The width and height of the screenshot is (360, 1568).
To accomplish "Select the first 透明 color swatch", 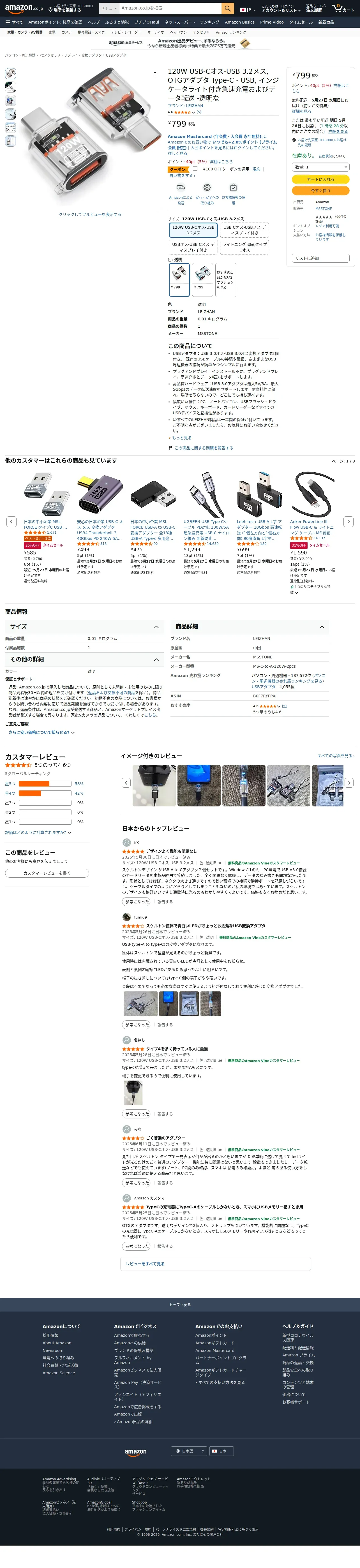I will click(x=179, y=279).
